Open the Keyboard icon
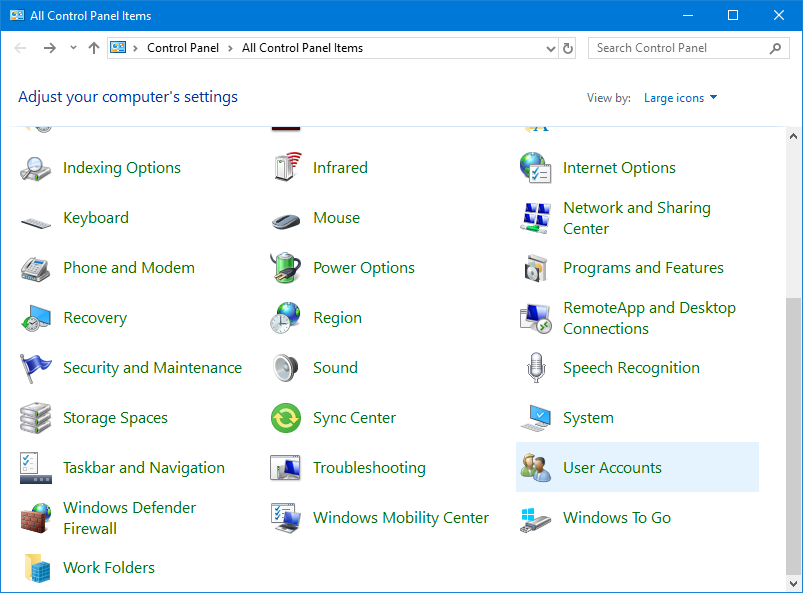 [x=35, y=223]
